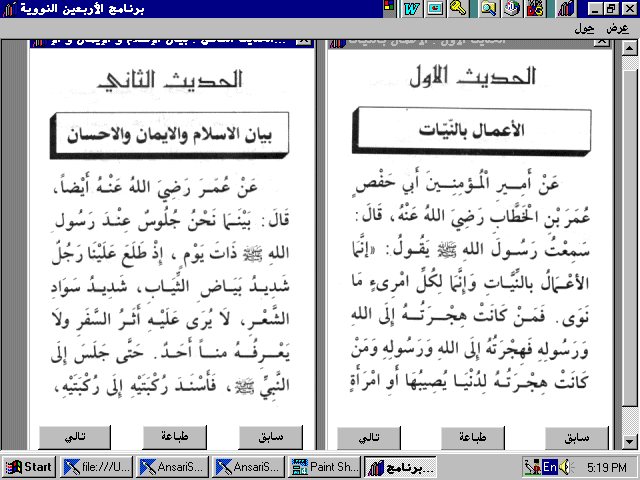
Task: Click the 'En' language indicator in tray
Action: pyautogui.click(x=549, y=466)
